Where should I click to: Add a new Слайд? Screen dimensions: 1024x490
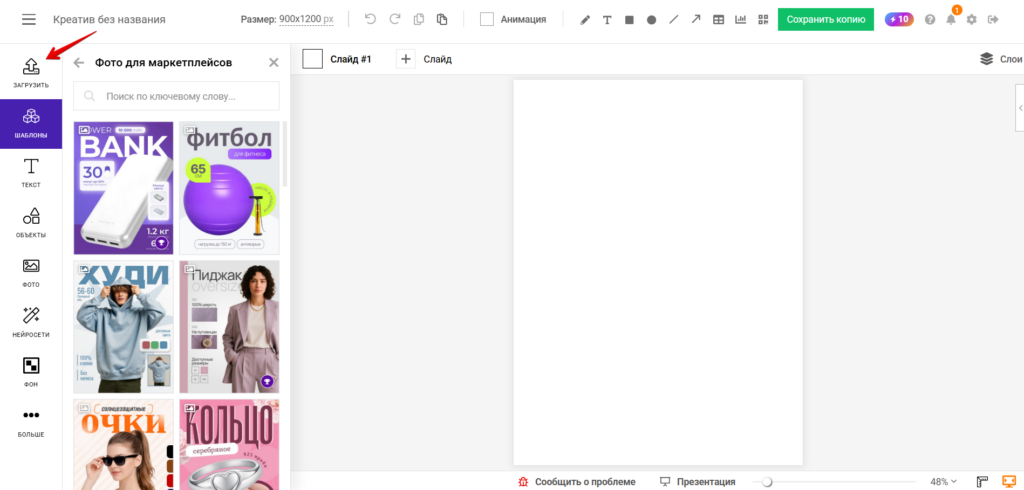click(424, 59)
